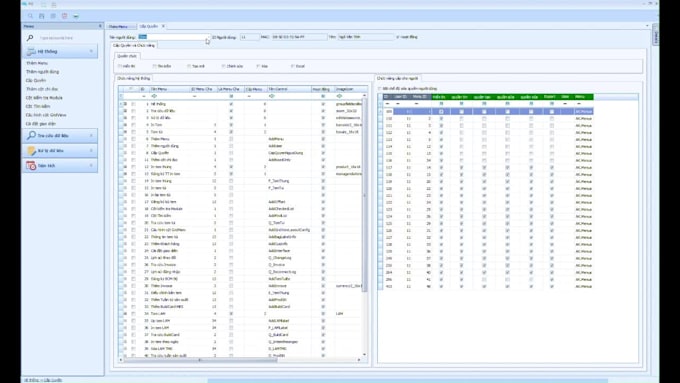Open Thêm Menu from the sidebar
The image size is (680, 383).
coord(37,63)
